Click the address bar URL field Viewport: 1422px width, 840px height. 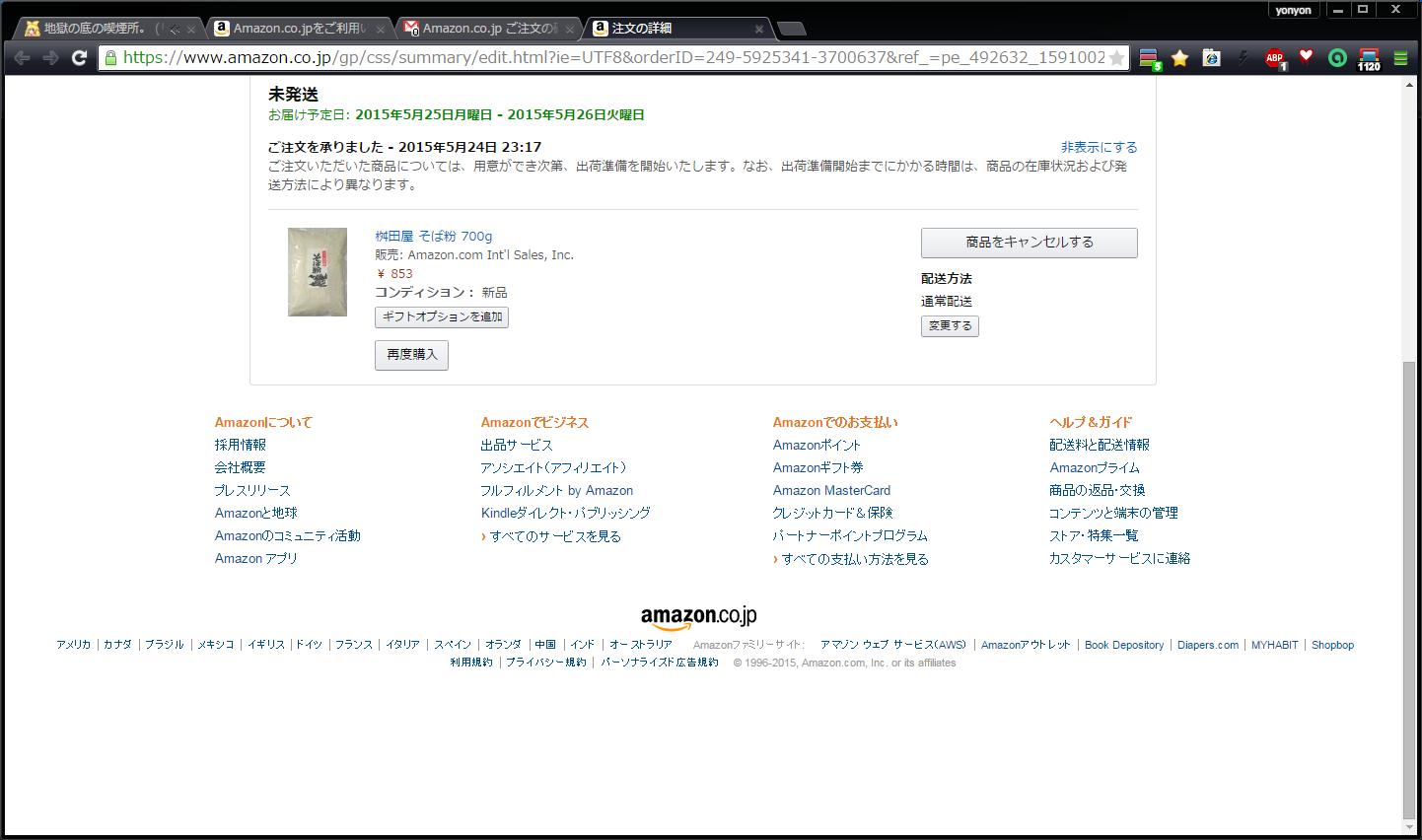tap(611, 58)
